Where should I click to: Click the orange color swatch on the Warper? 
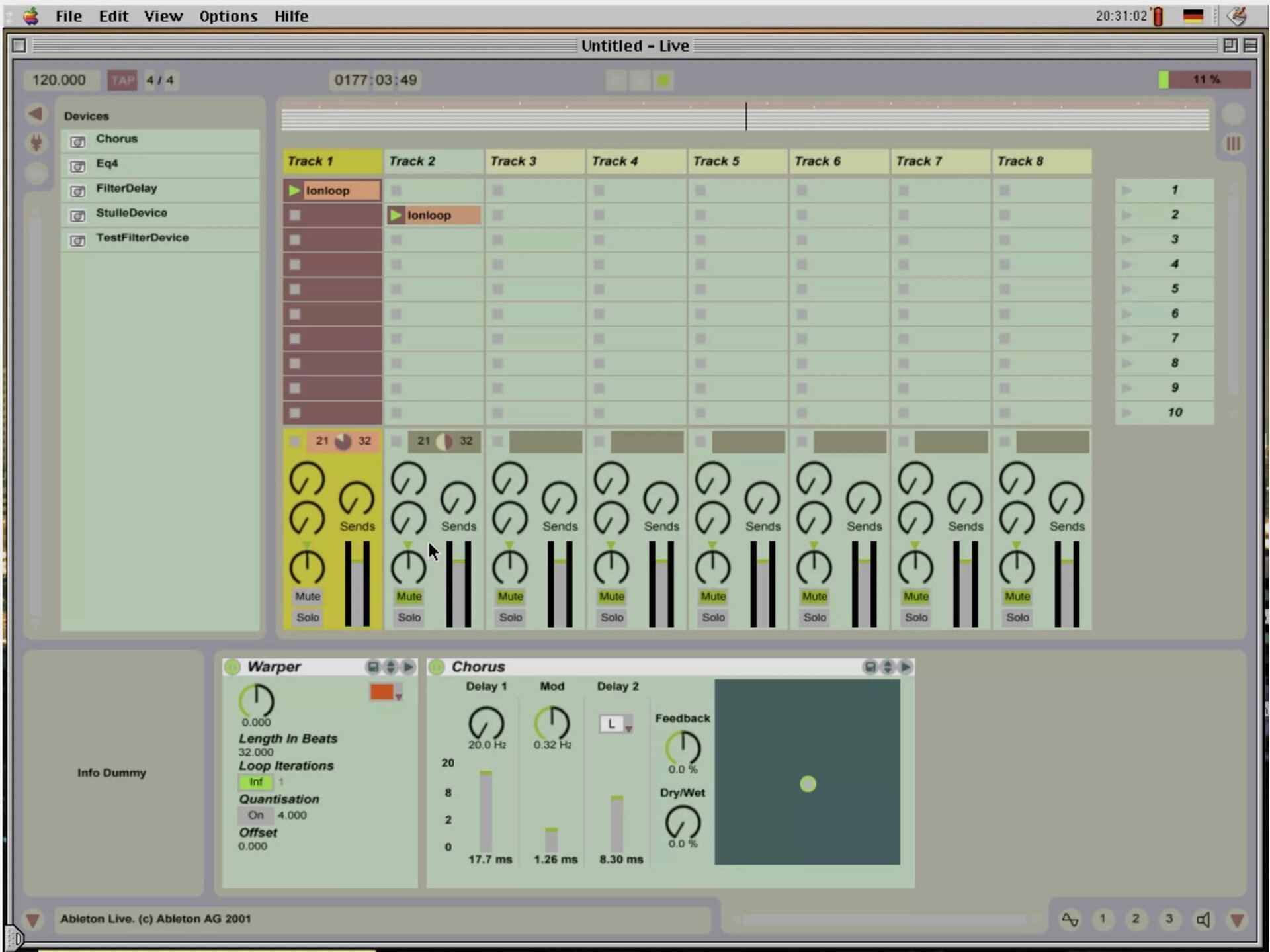pyautogui.click(x=381, y=692)
